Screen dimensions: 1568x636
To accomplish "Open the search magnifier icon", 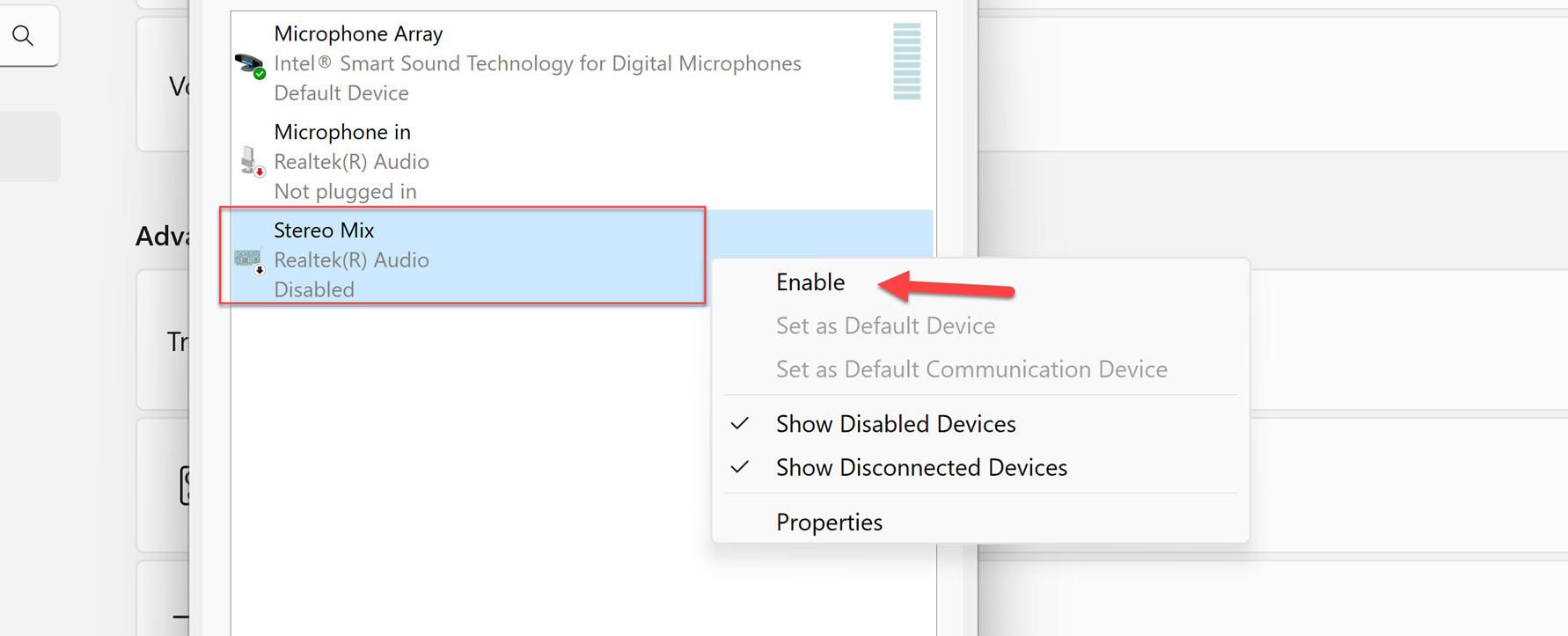I will click(24, 35).
